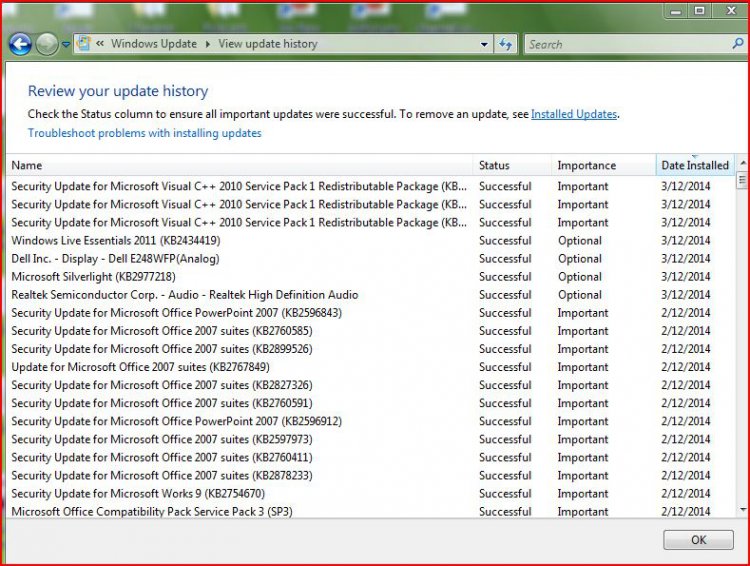The image size is (750, 566).
Task: Expand the address bar history dropdown
Action: [484, 44]
